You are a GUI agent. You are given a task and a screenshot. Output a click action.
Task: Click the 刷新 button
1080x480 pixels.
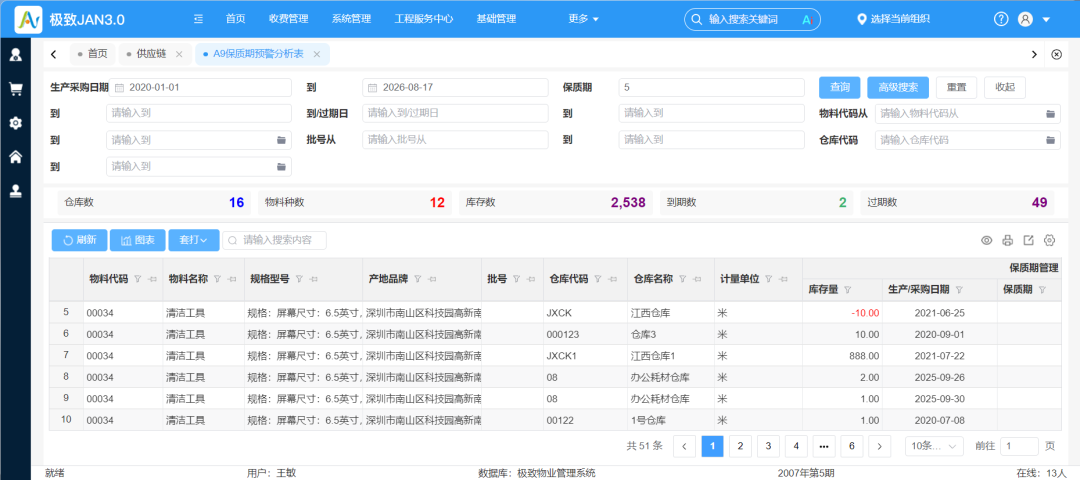pos(79,240)
